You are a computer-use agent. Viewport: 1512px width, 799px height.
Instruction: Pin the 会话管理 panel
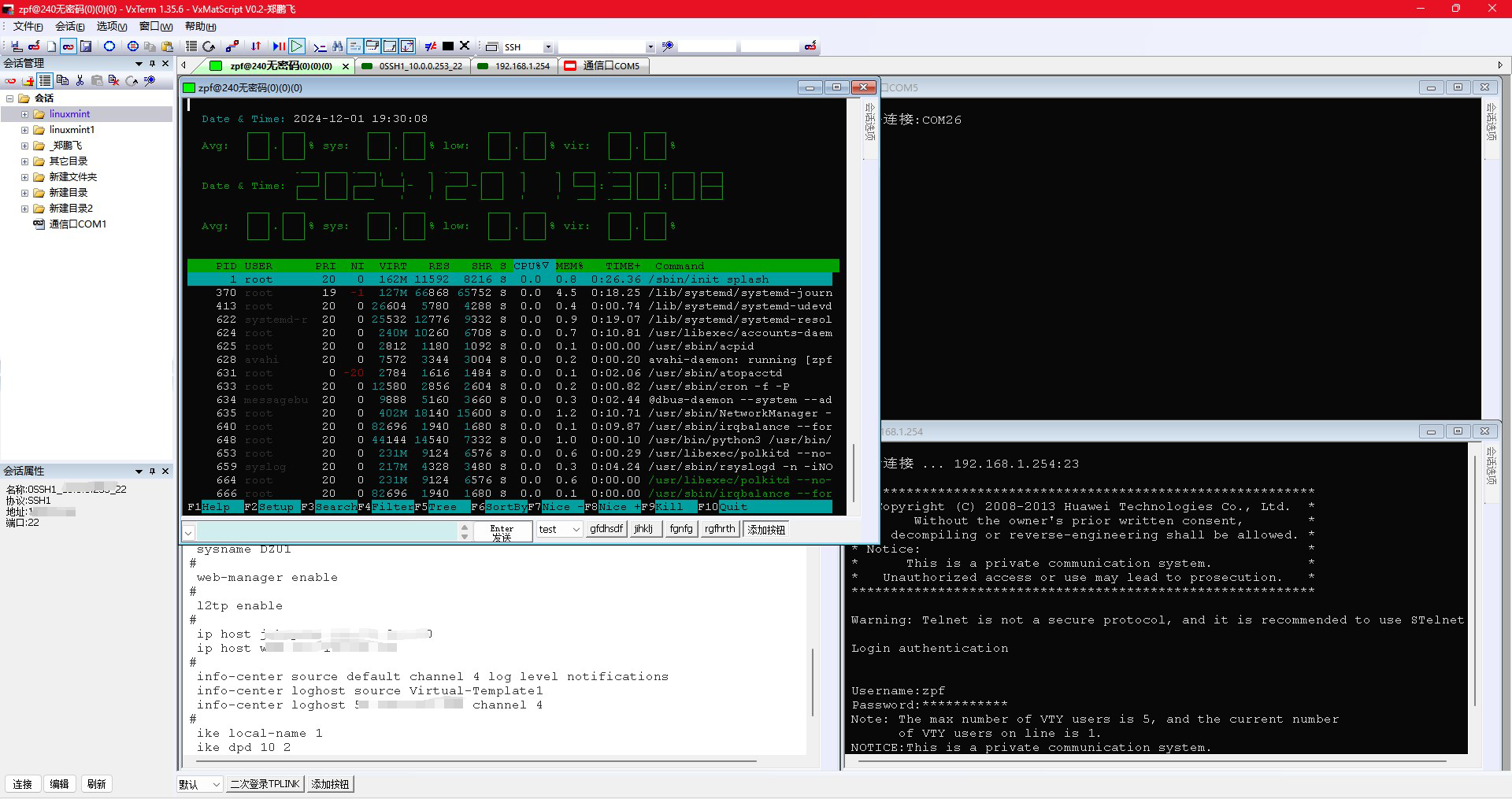(x=152, y=64)
